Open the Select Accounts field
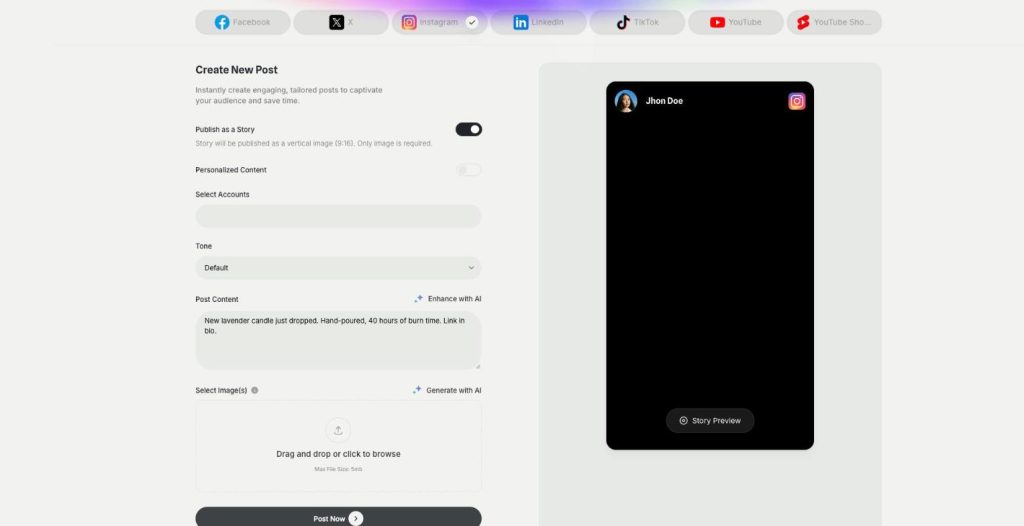Image resolution: width=1024 pixels, height=526 pixels. [x=338, y=216]
